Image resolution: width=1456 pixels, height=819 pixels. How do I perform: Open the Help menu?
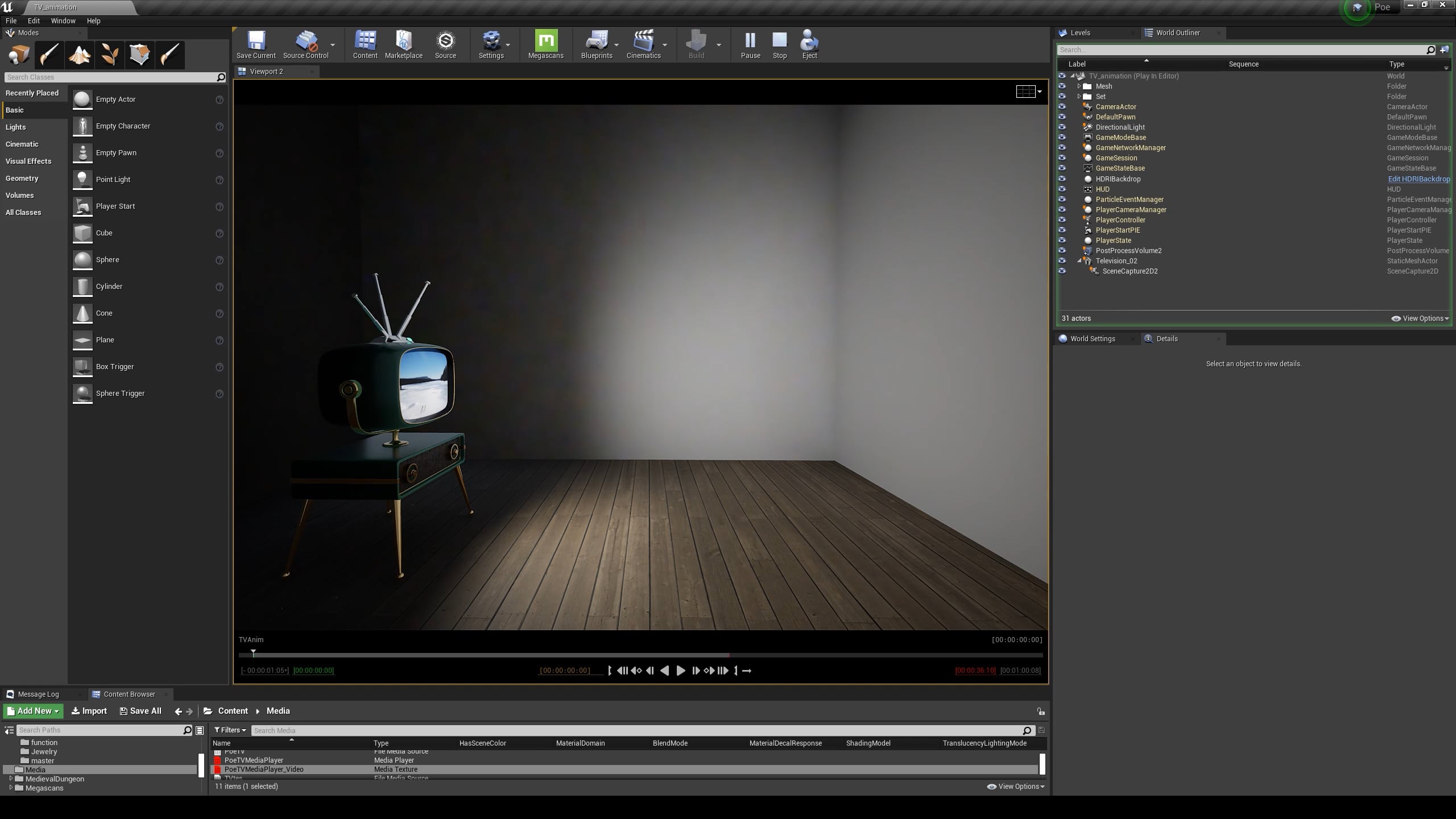93,20
